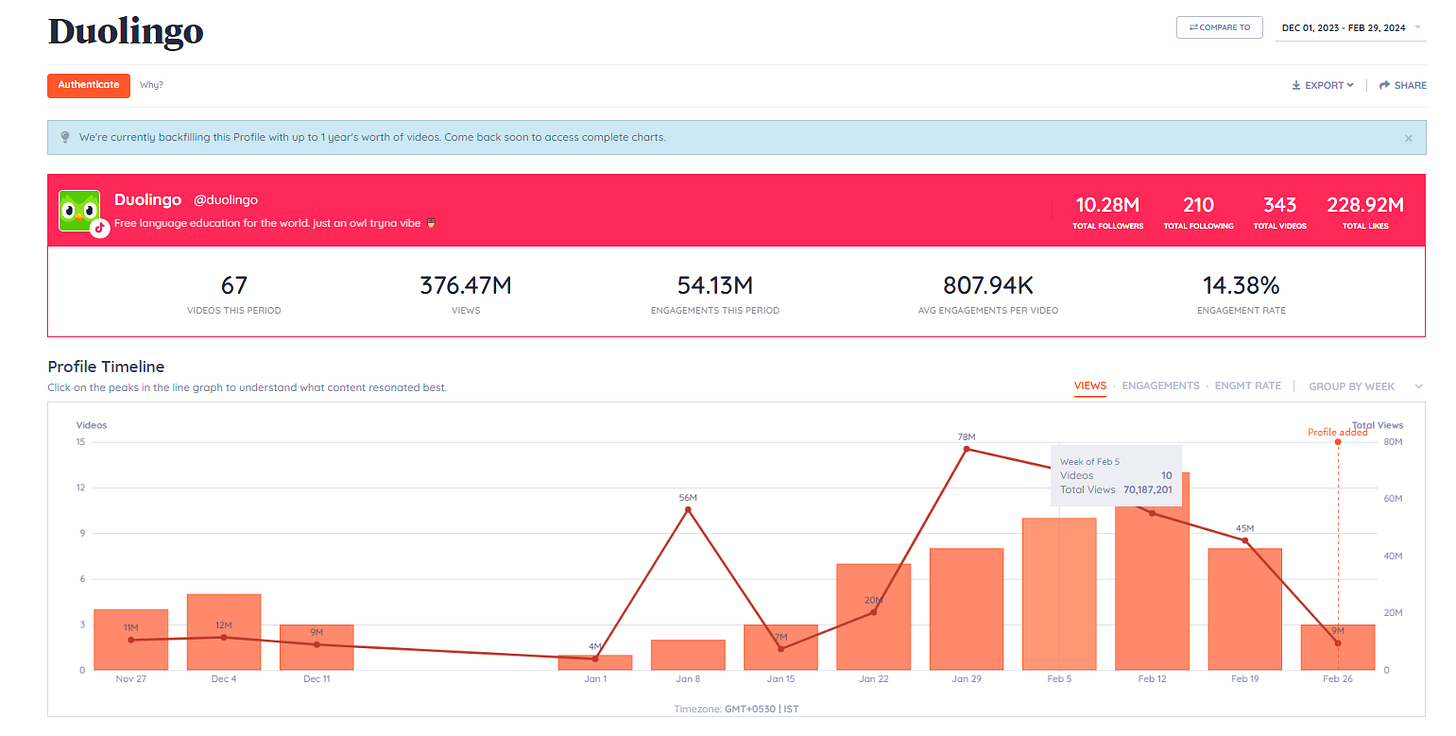Select the Dec 4 bar in chart
1456x736 pixels.
[x=224, y=632]
